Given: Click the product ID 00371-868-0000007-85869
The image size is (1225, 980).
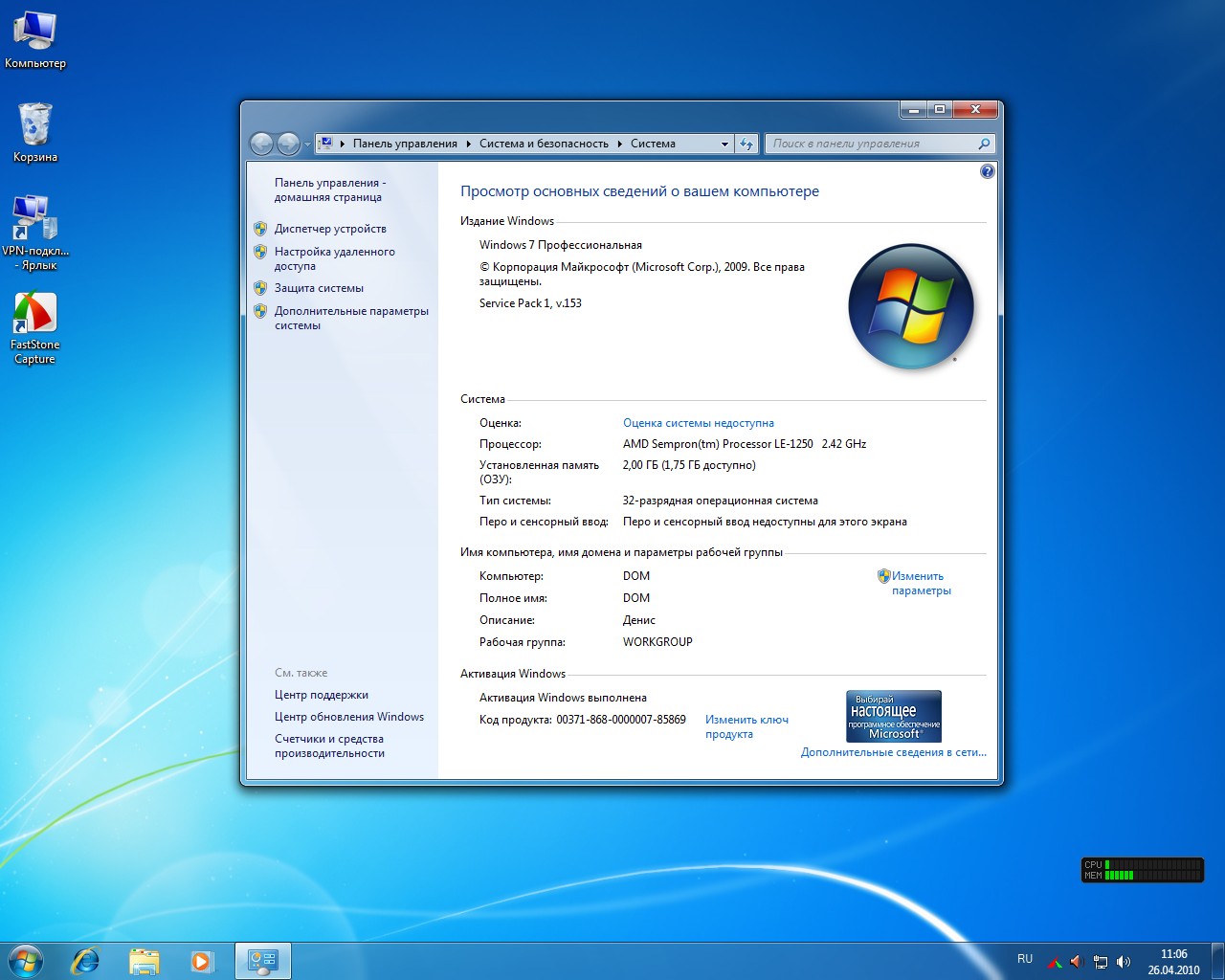Looking at the screenshot, I should click(x=621, y=720).
